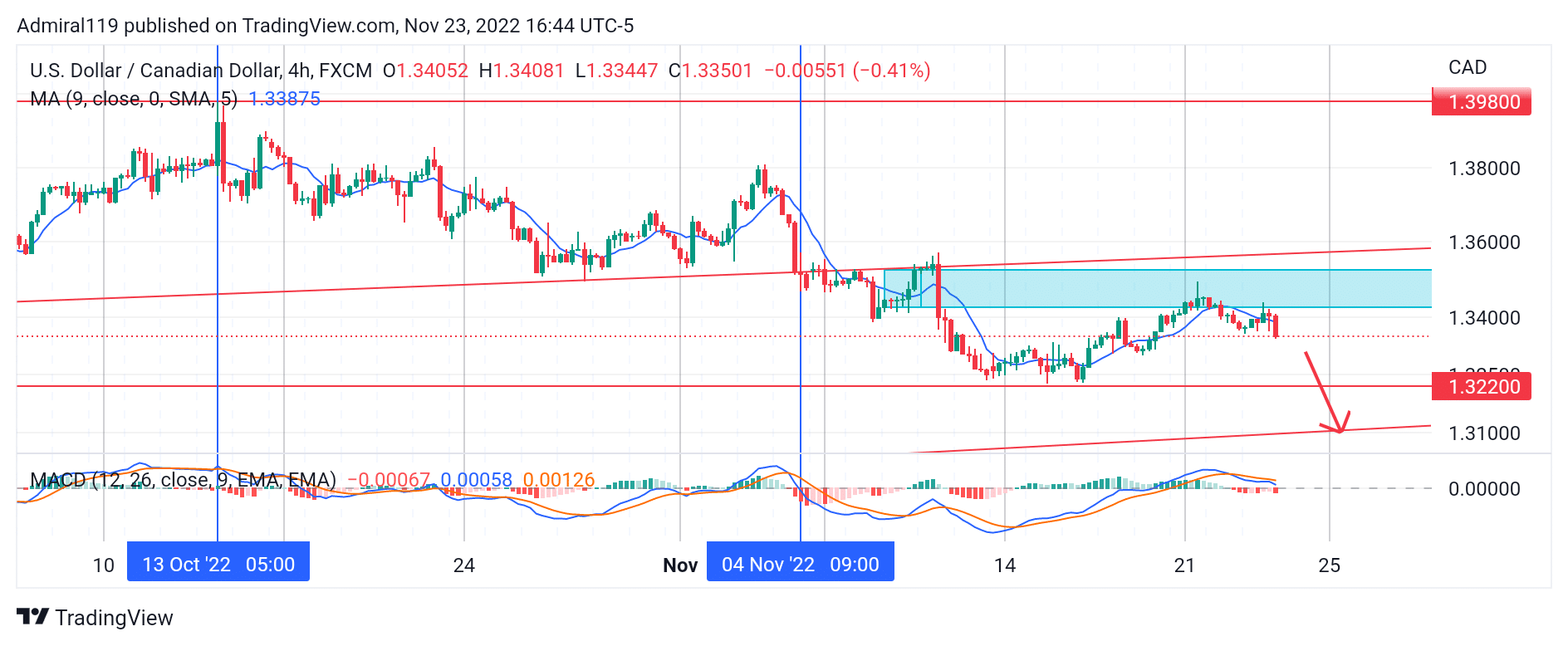
Task: Click the MACD signal value 0.00126
Action: click(x=559, y=480)
